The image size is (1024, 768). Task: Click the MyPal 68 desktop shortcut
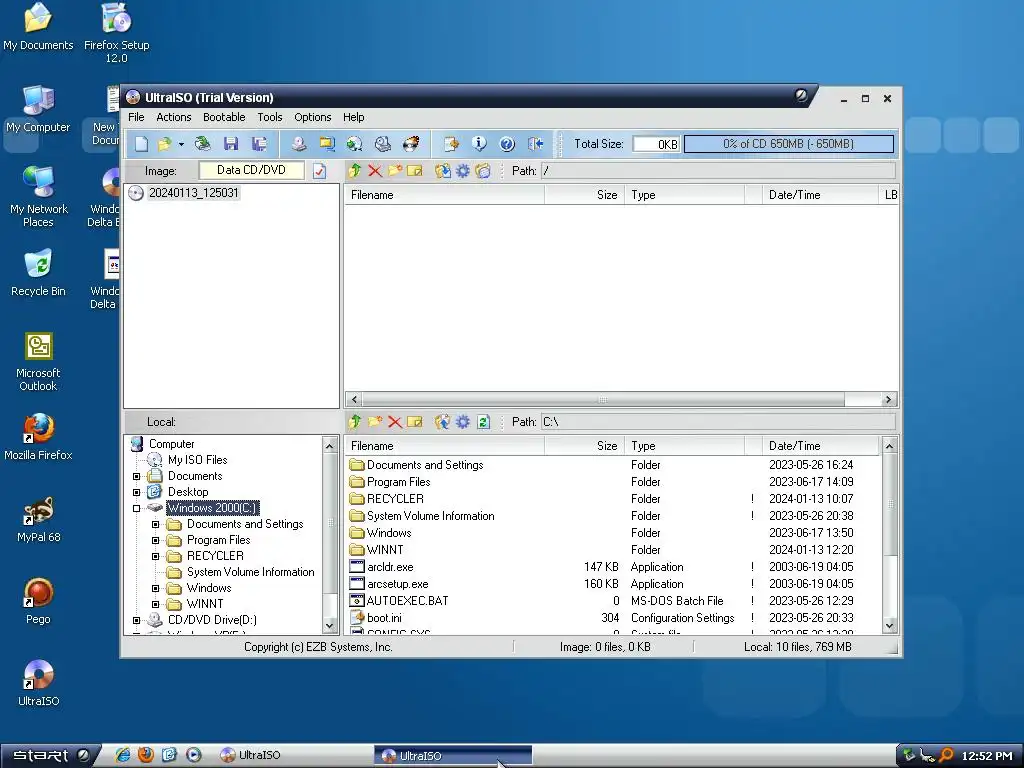39,519
